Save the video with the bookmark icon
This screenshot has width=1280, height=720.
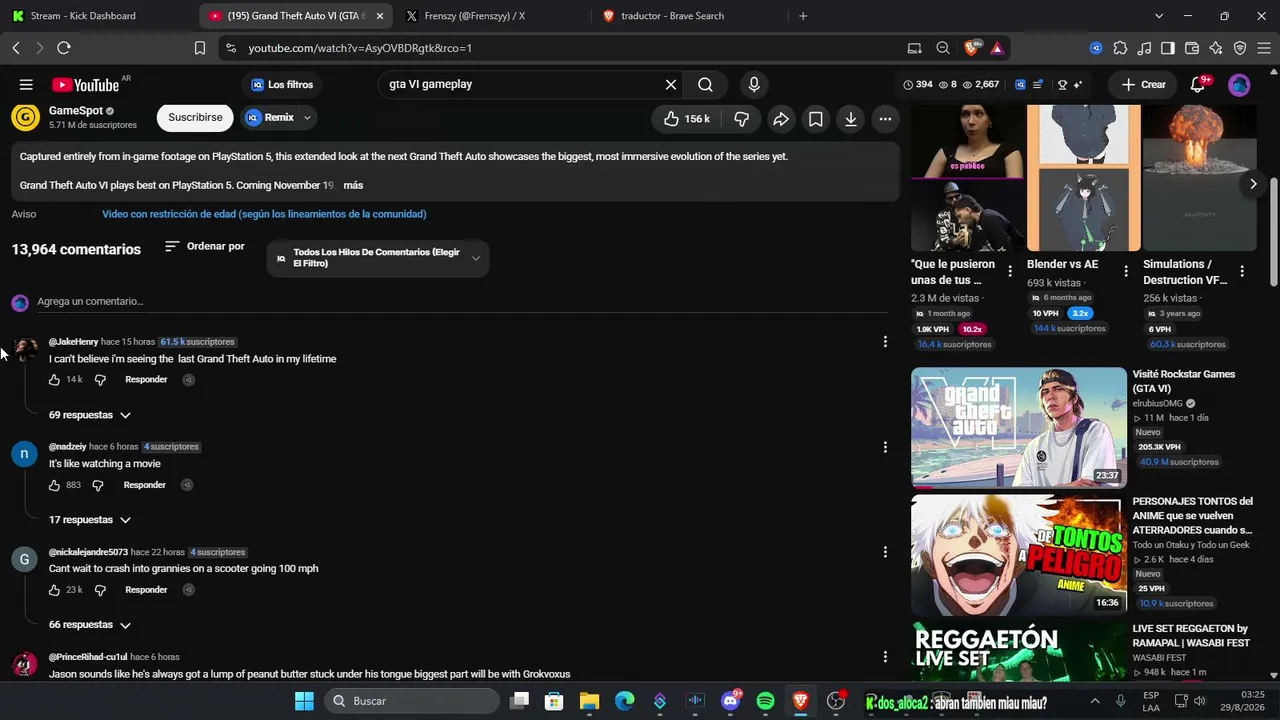coord(816,119)
